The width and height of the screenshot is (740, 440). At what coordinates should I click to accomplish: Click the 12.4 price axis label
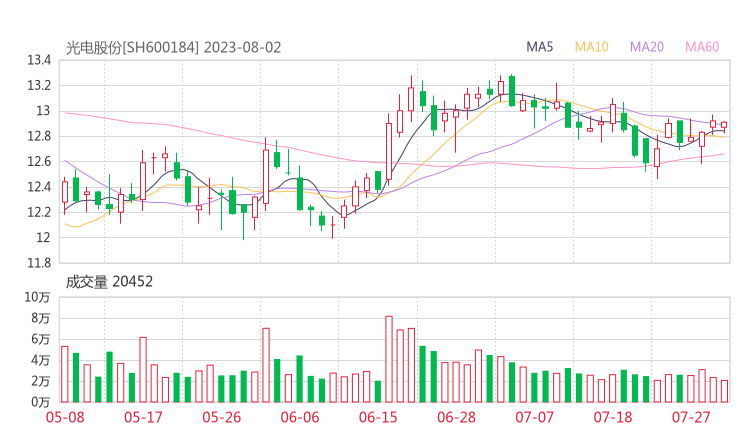pyautogui.click(x=39, y=187)
